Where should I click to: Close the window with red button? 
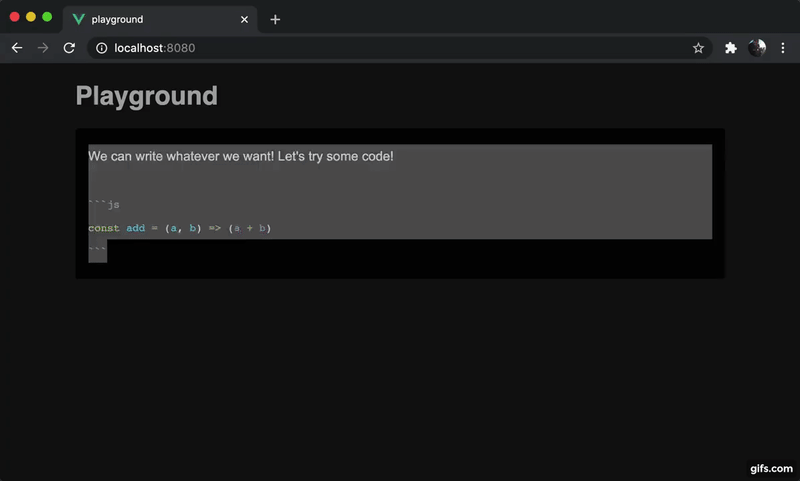pos(15,17)
